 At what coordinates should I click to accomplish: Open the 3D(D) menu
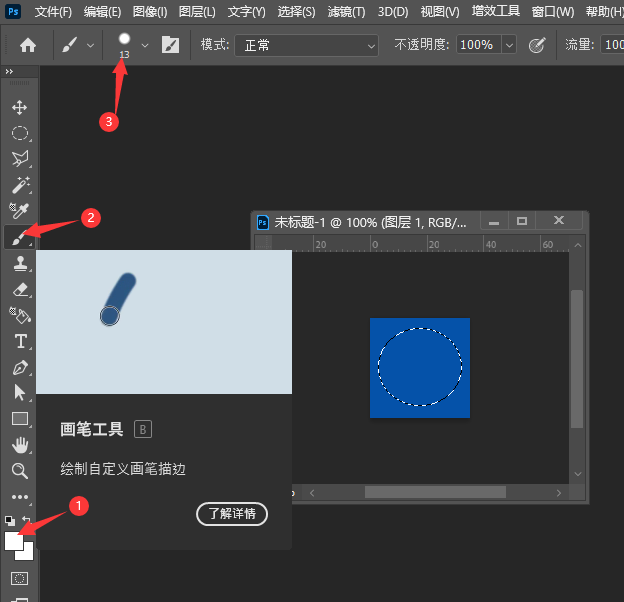(393, 12)
